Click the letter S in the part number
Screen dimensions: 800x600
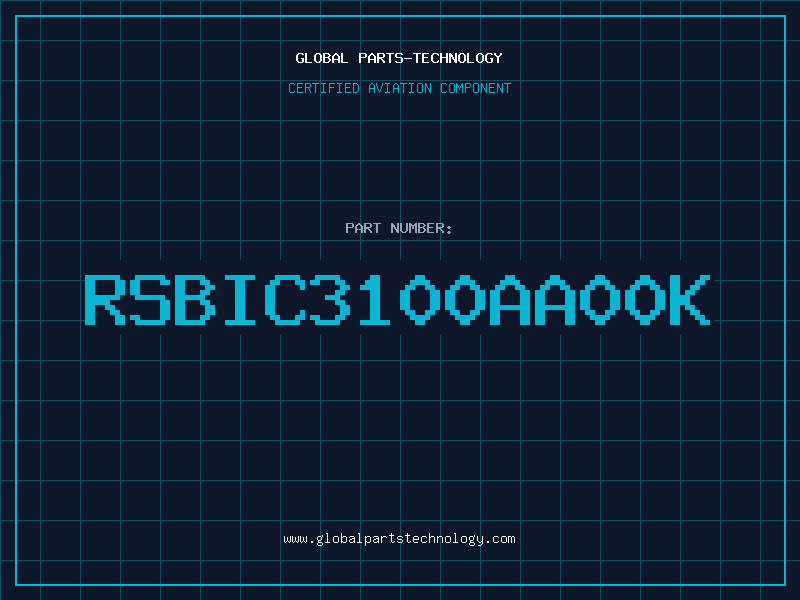coord(150,299)
